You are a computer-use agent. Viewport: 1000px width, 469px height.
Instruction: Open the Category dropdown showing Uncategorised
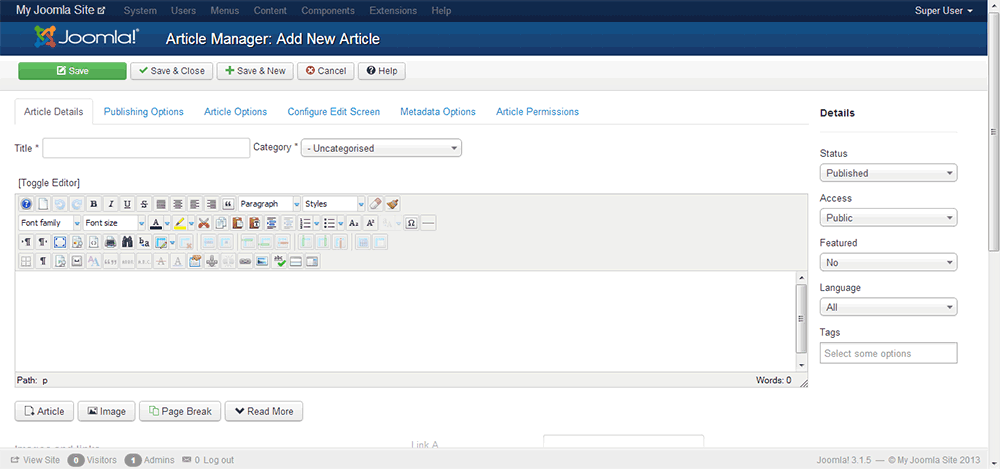(381, 148)
